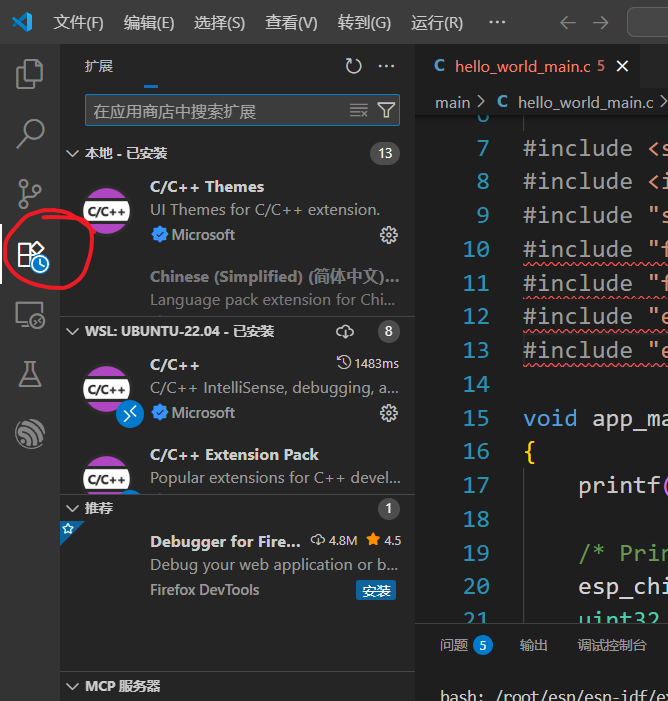Open the 选择(S) menu
The width and height of the screenshot is (668, 701).
pos(219,22)
